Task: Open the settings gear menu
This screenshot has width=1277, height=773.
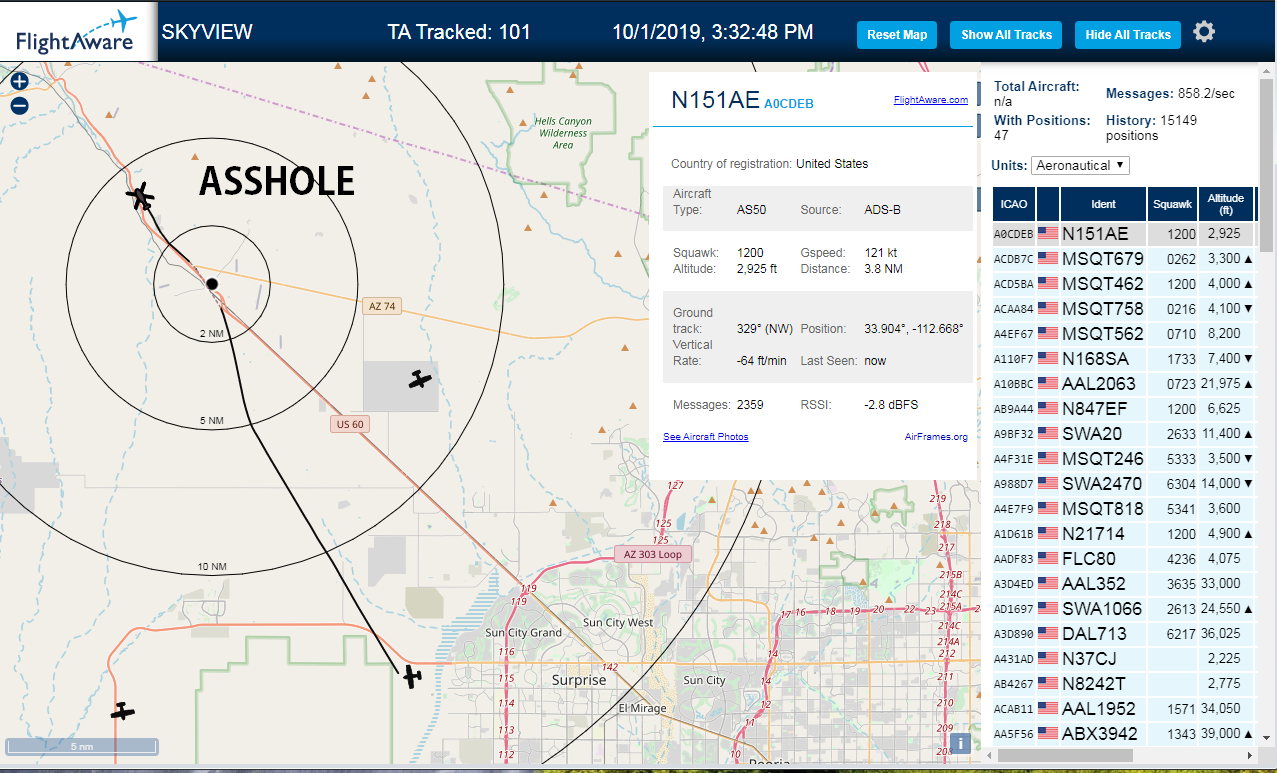Action: point(1204,32)
